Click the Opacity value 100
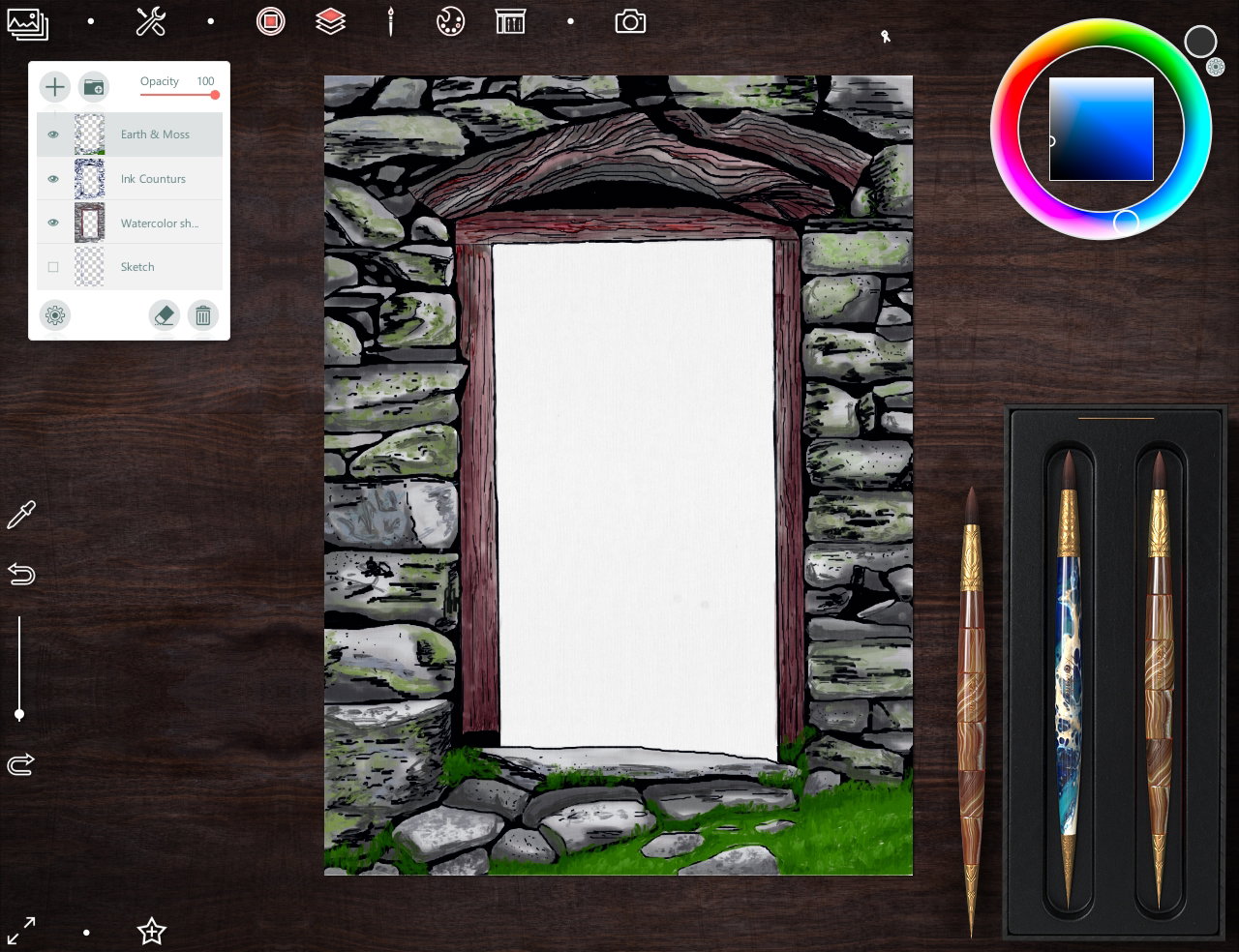This screenshot has height=952, width=1239. point(205,81)
